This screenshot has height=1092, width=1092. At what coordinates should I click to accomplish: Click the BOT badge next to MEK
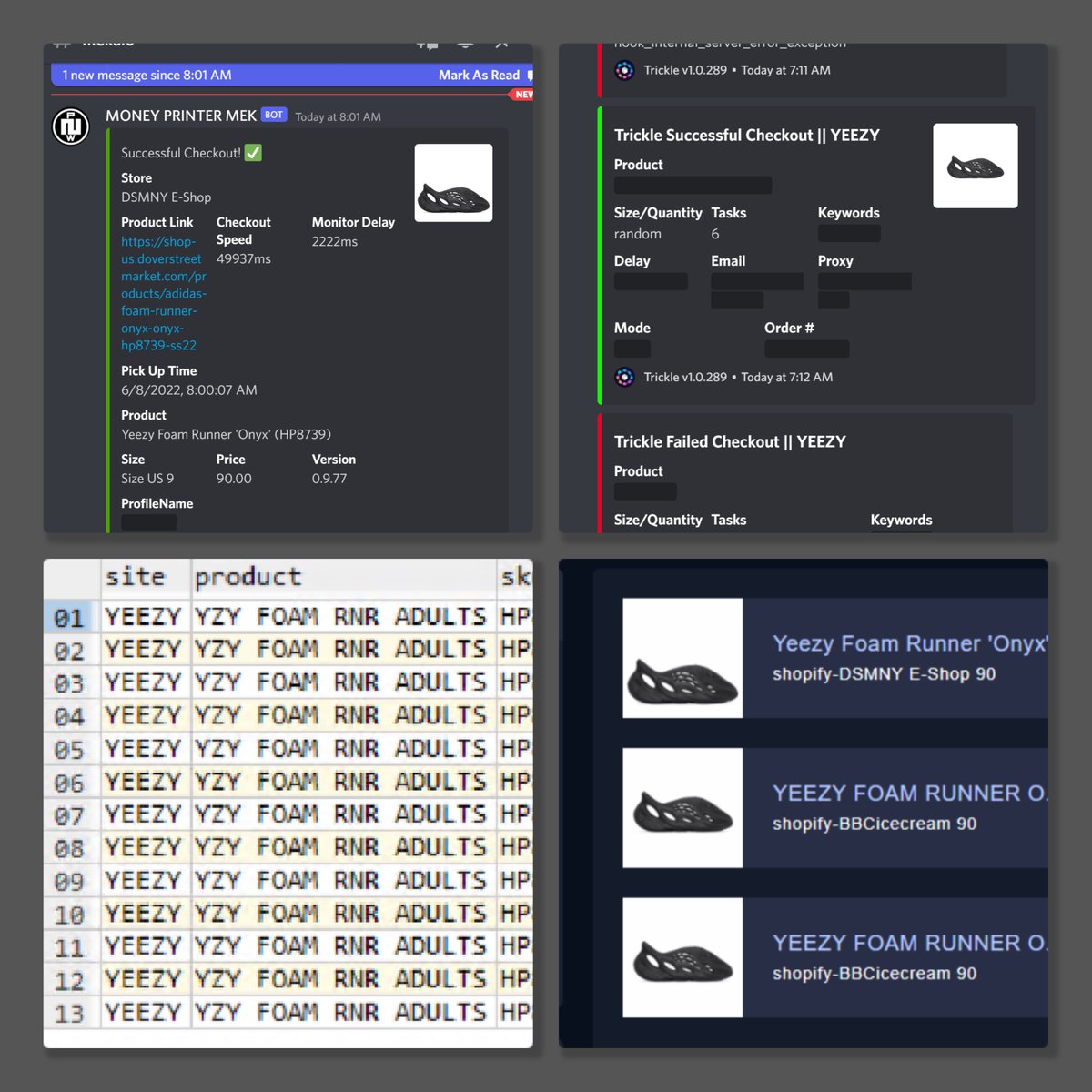[274, 115]
